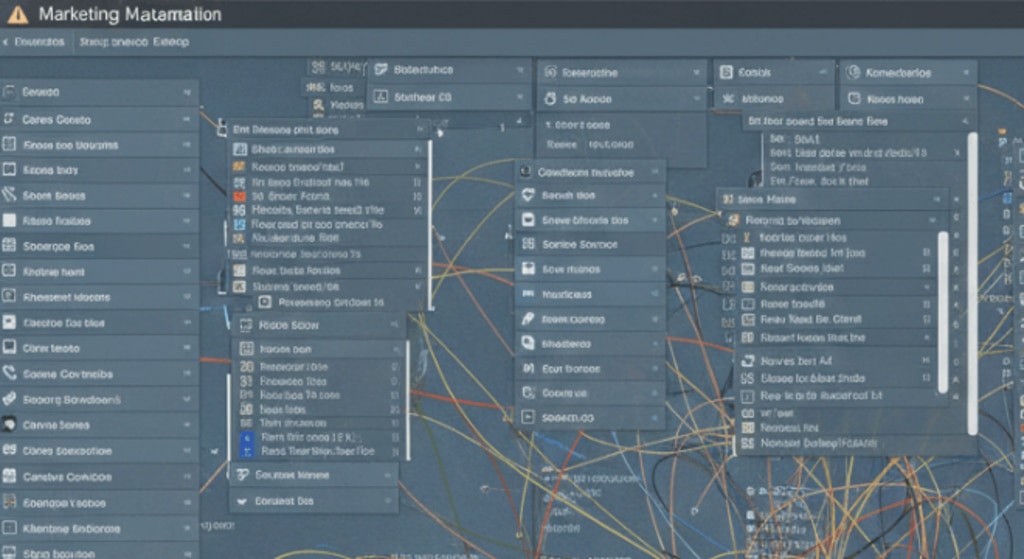Viewport: 1024px width, 559px height.
Task: Click the warning triangle icon in title bar
Action: (x=17, y=15)
